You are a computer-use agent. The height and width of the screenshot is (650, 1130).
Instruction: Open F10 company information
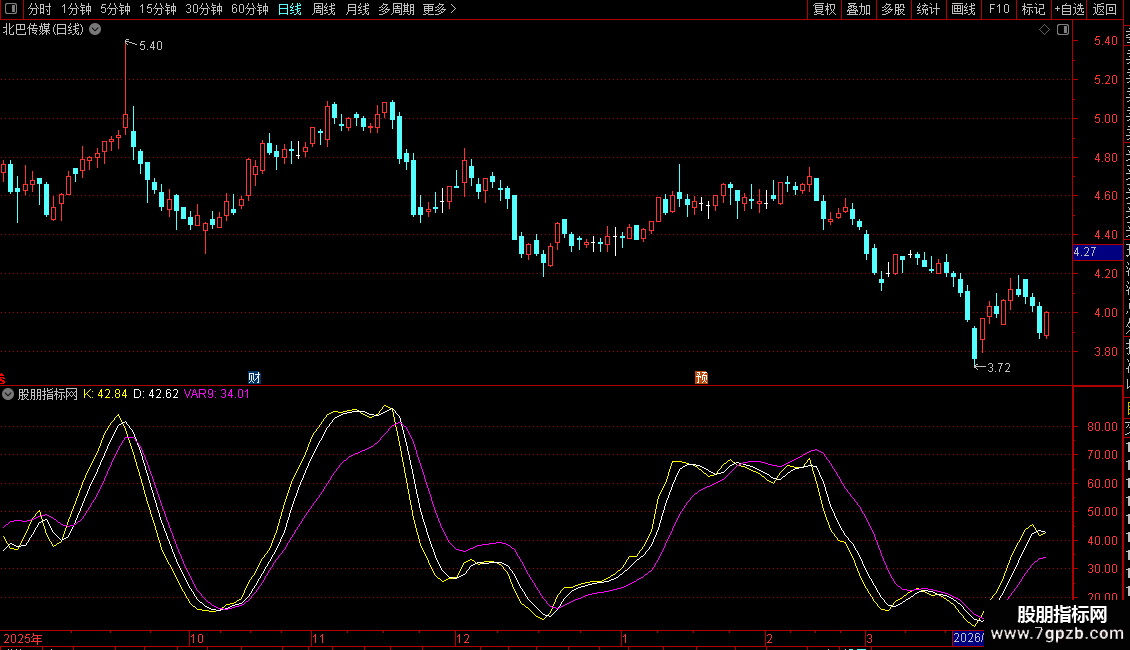pyautogui.click(x=999, y=9)
